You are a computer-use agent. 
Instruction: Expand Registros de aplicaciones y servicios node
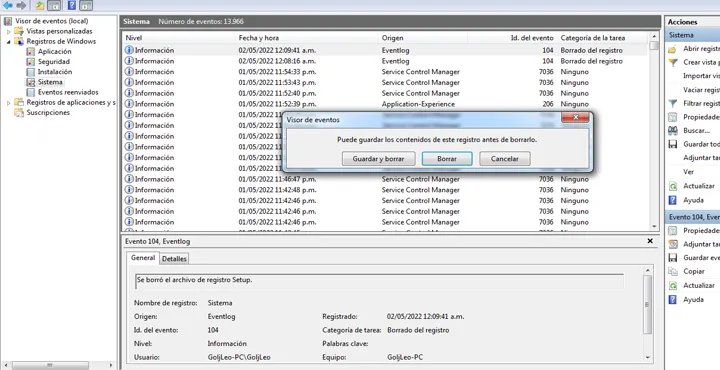pyautogui.click(x=9, y=103)
